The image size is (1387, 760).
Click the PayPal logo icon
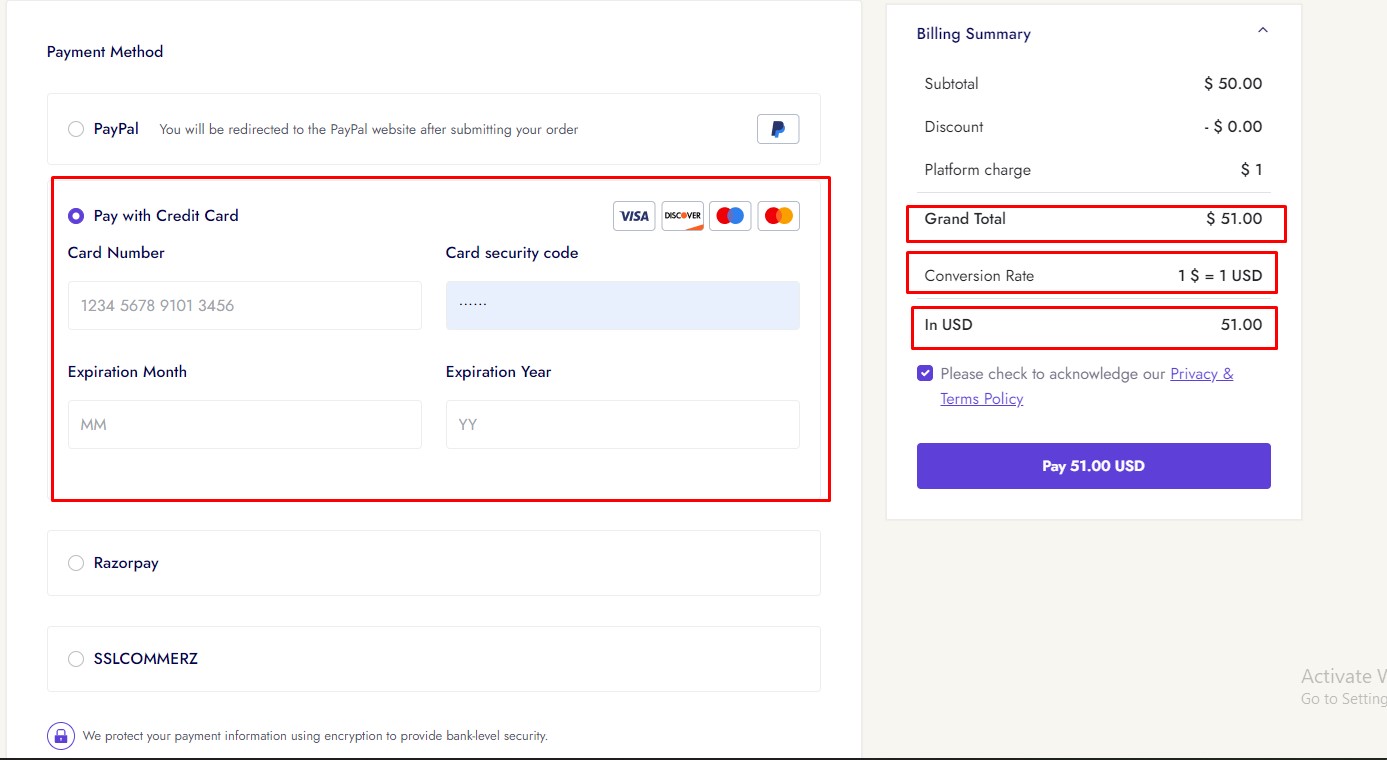point(778,129)
